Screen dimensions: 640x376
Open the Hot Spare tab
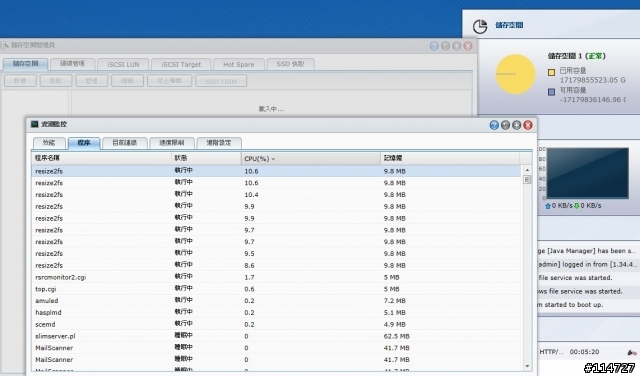[239, 64]
